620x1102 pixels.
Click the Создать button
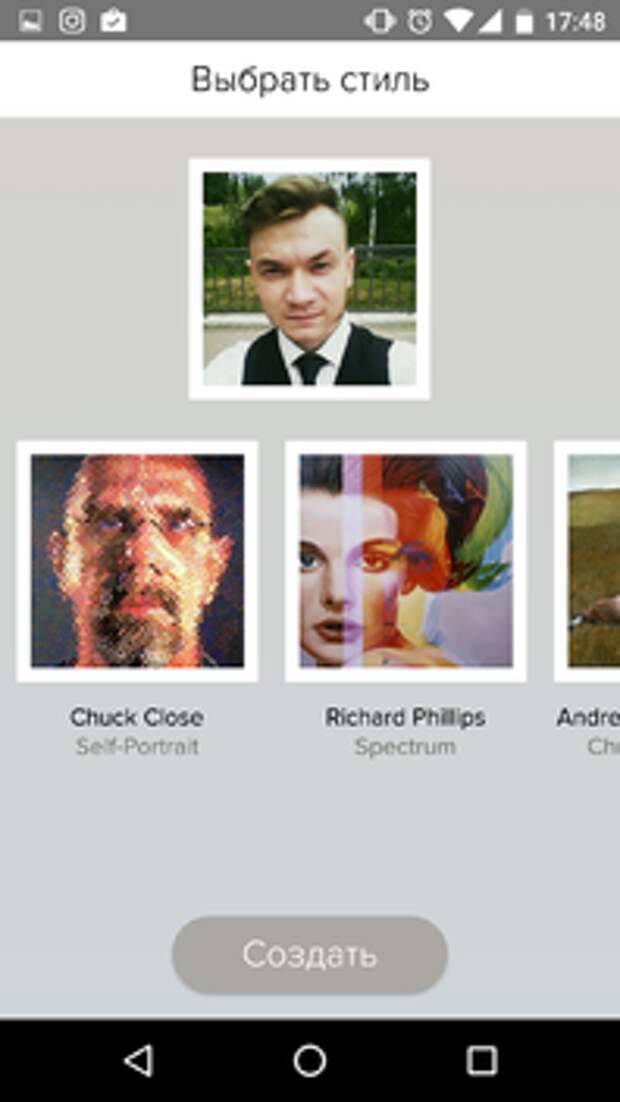(310, 954)
